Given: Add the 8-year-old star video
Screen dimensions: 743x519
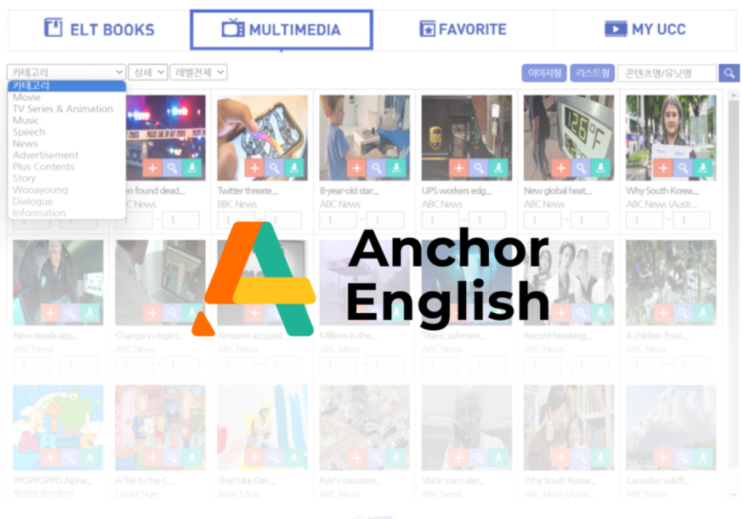Looking at the screenshot, I should (357, 168).
